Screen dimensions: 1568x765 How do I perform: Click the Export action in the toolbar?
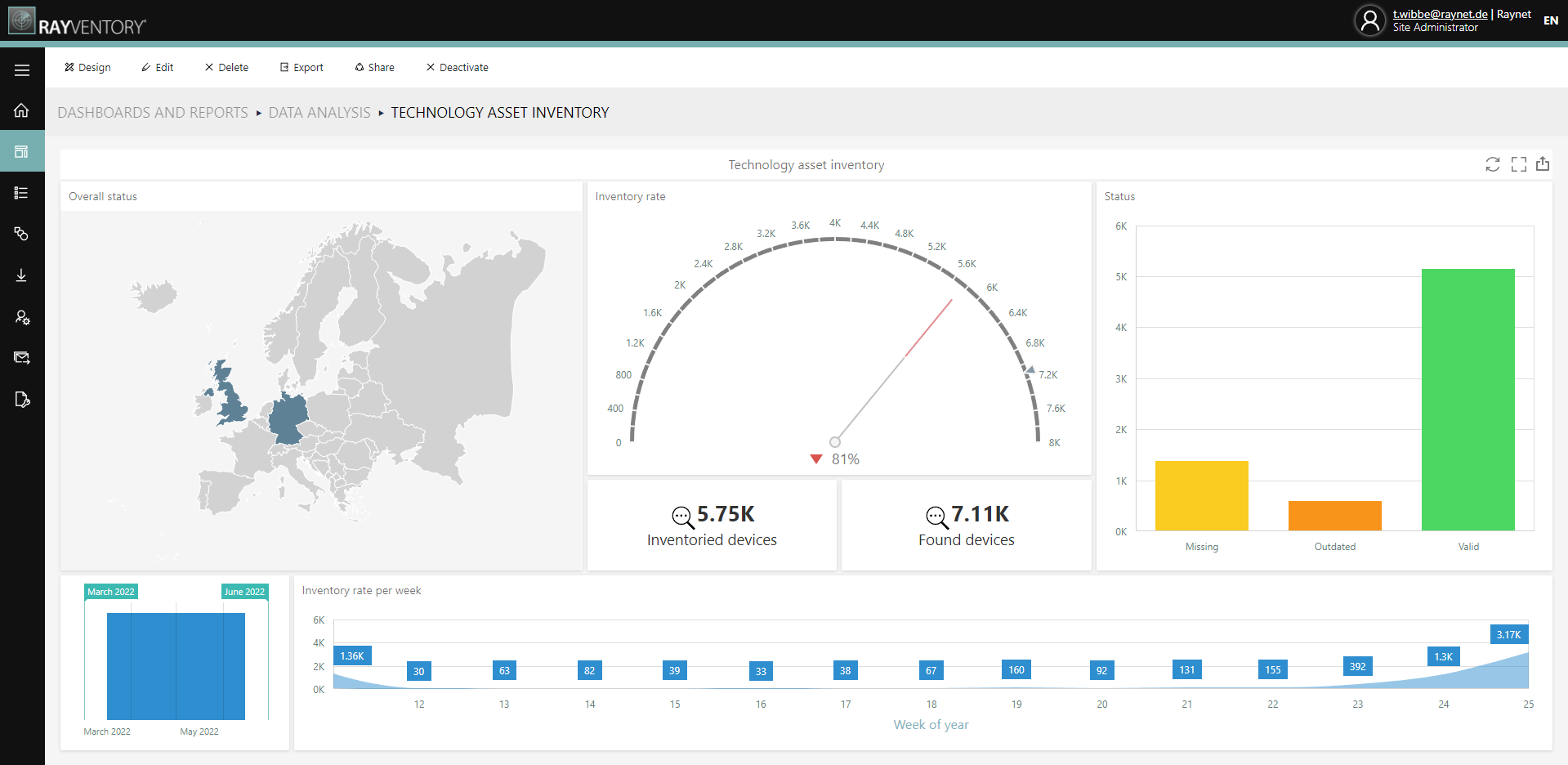pos(301,67)
